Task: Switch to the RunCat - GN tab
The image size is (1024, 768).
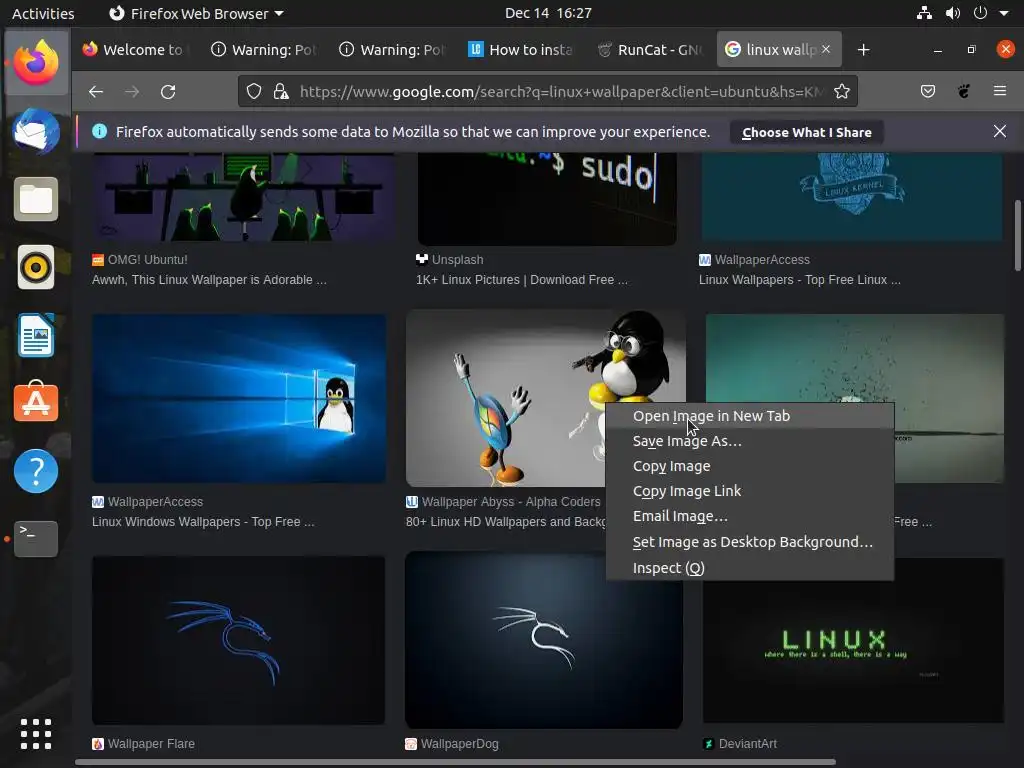Action: [650, 50]
